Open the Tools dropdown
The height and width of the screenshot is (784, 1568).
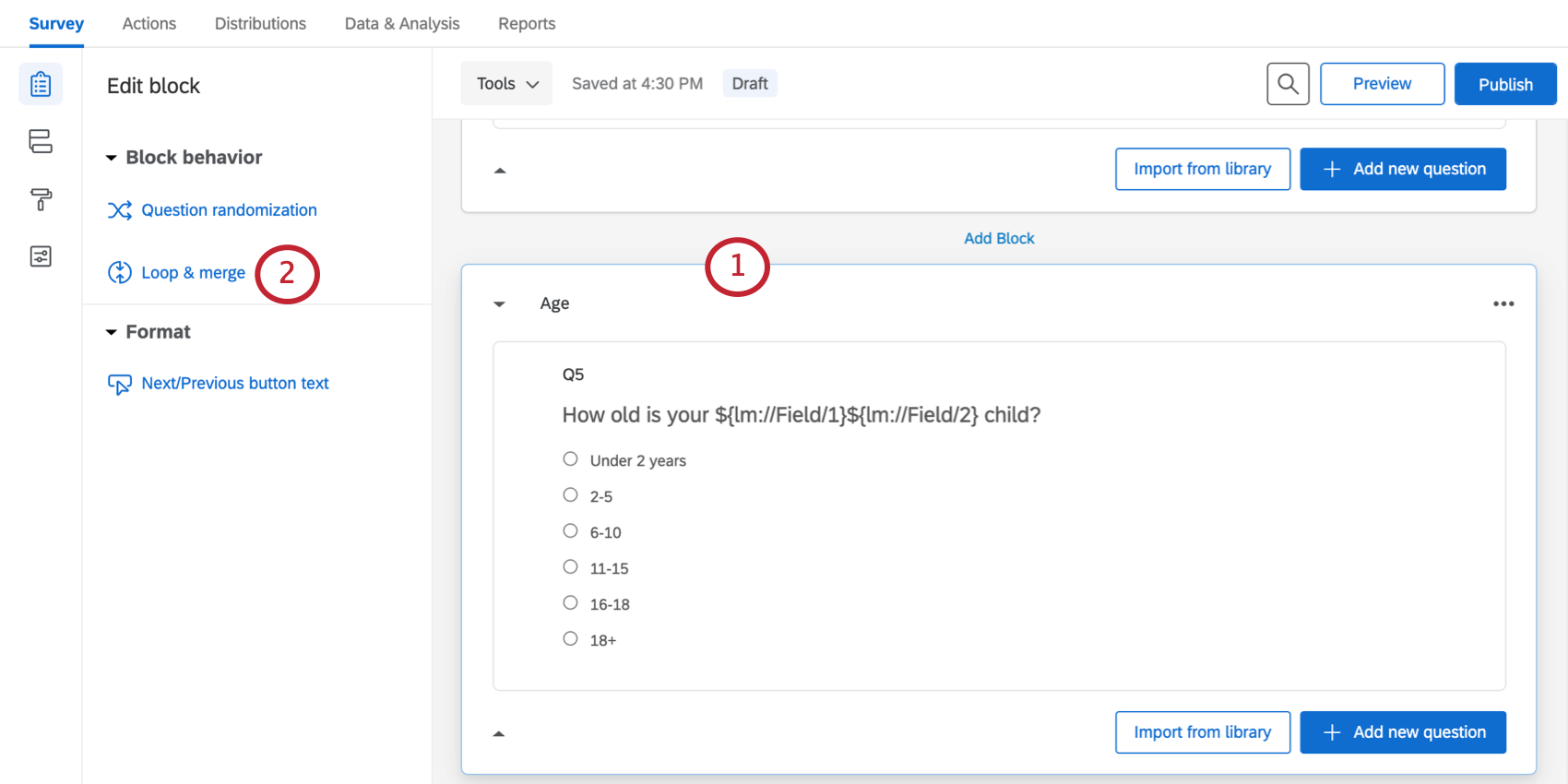coord(506,84)
